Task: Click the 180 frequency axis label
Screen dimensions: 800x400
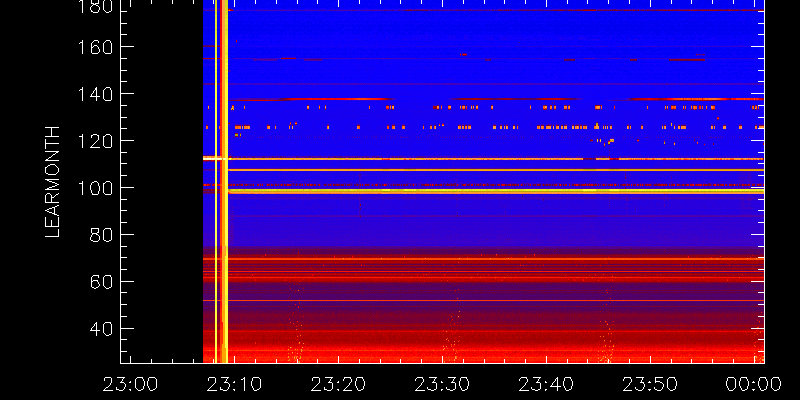Action: [x=95, y=6]
